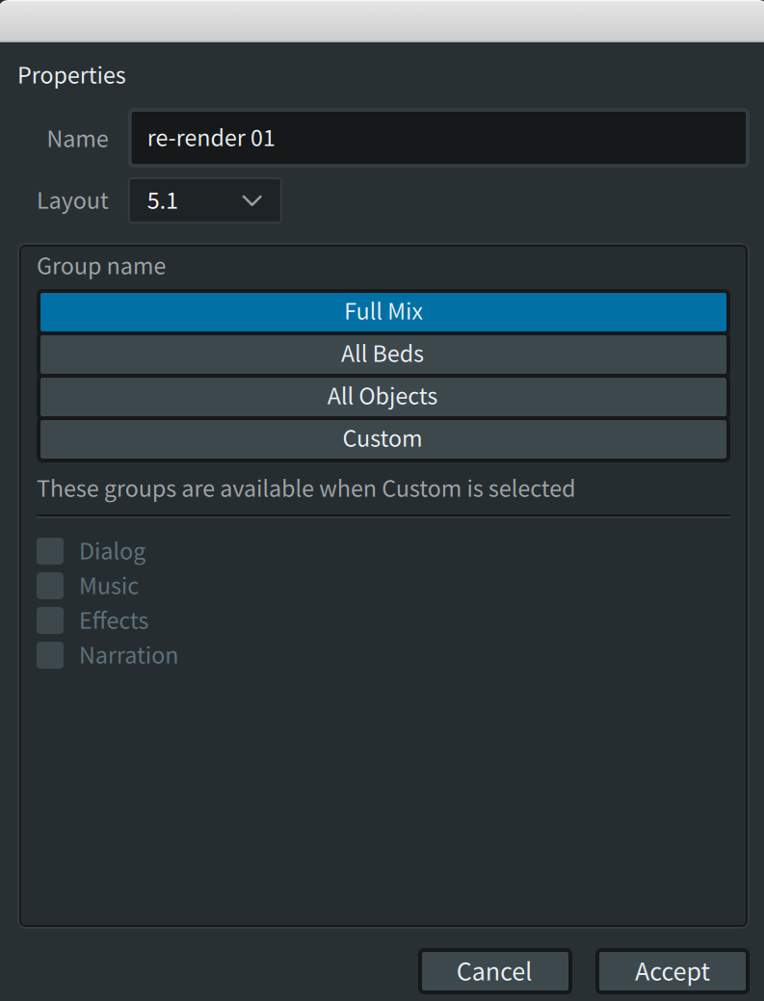
Task: Check the Music group option
Action: click(x=50, y=585)
